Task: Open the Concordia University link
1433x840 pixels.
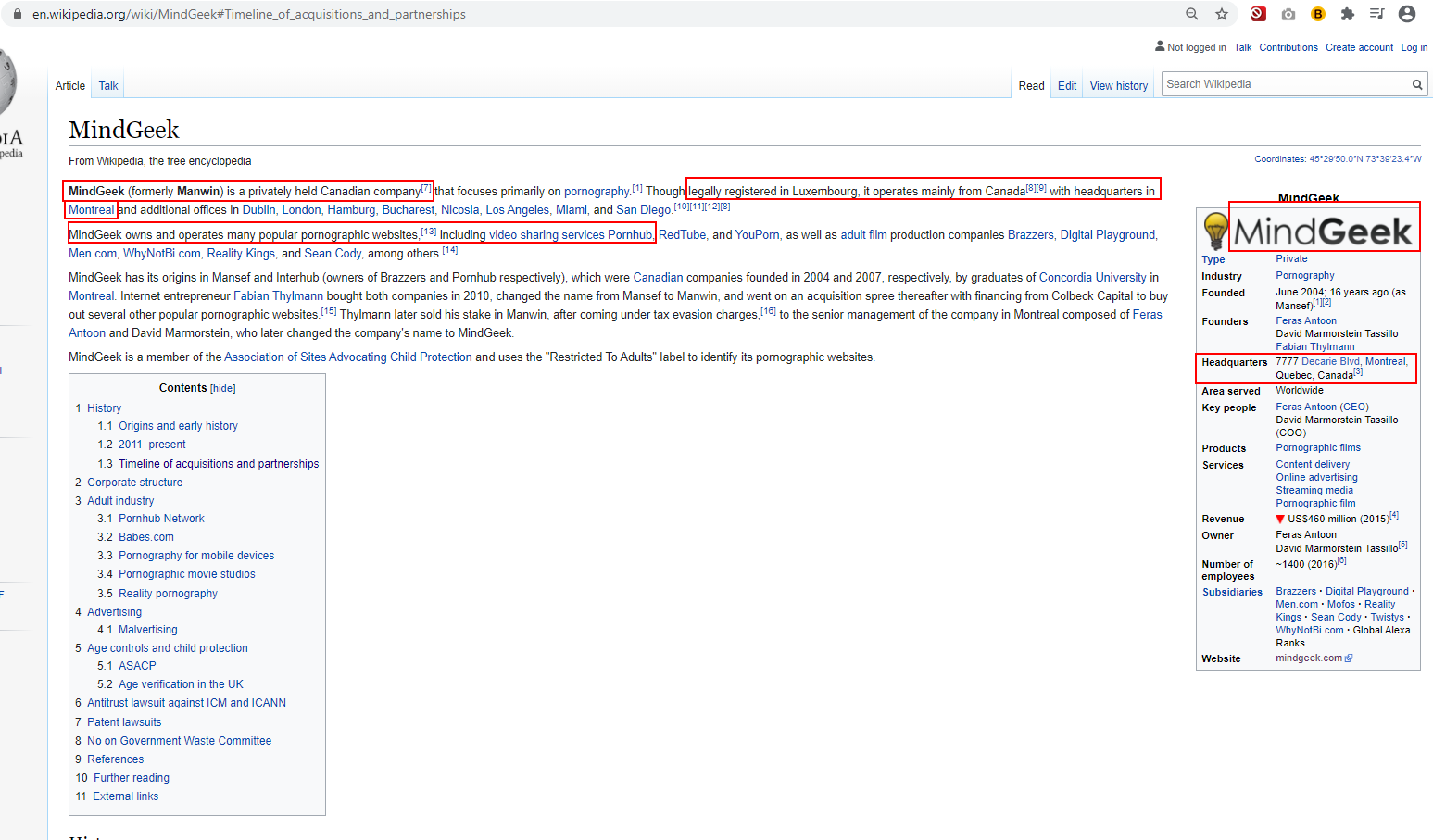Action: click(1092, 278)
